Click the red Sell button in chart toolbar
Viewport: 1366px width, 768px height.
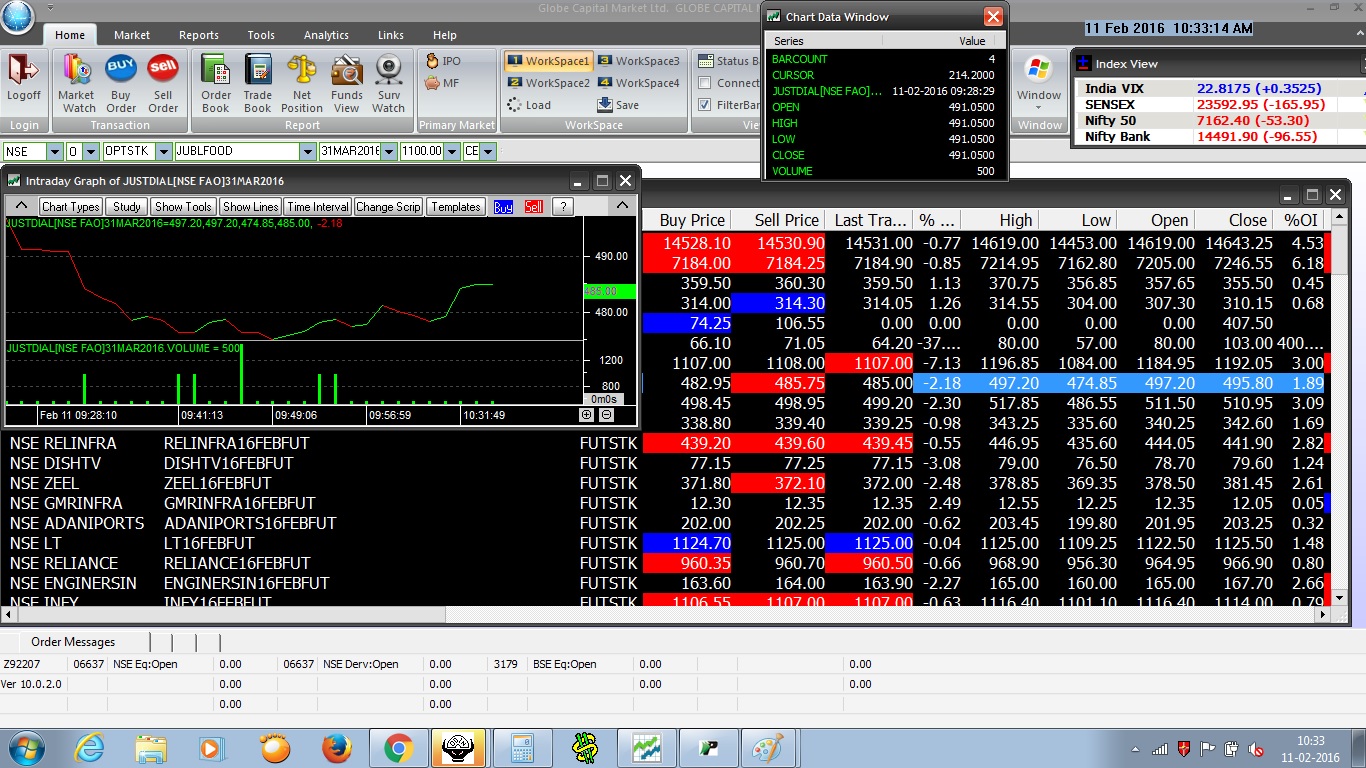coord(534,207)
